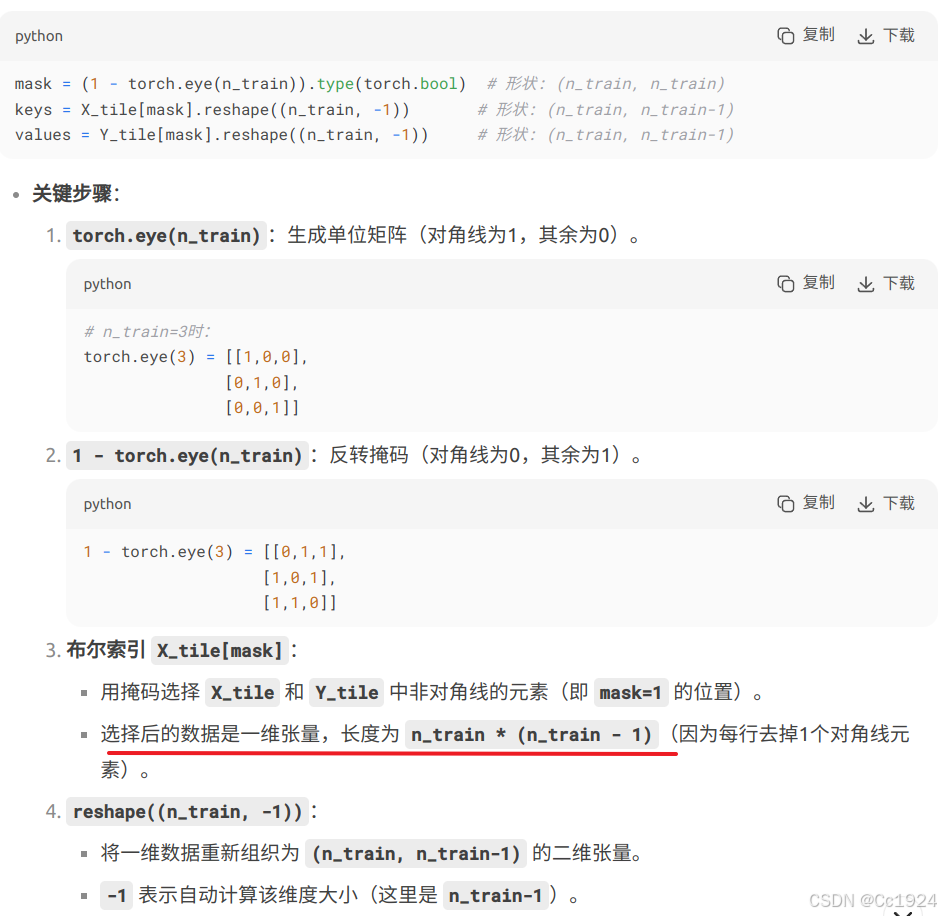Click inline code '1 - torch.eye(n_train)' in step 2

(x=187, y=456)
